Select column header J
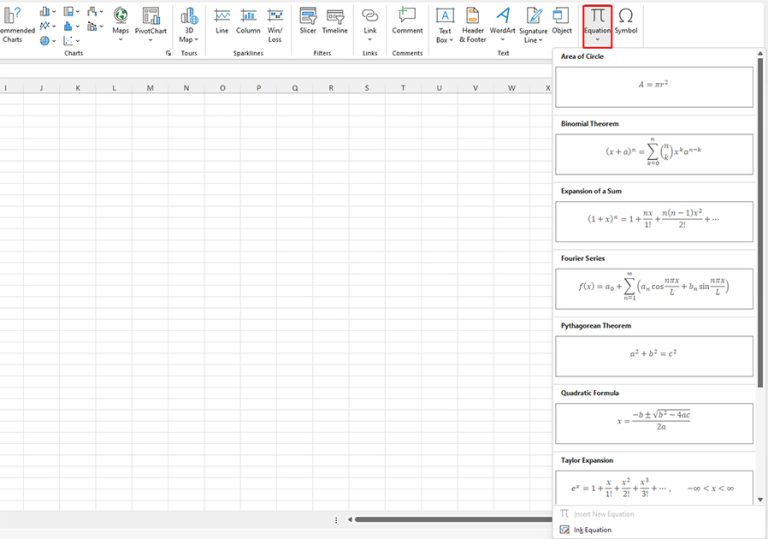Viewport: 768px width, 539px height. 42,88
